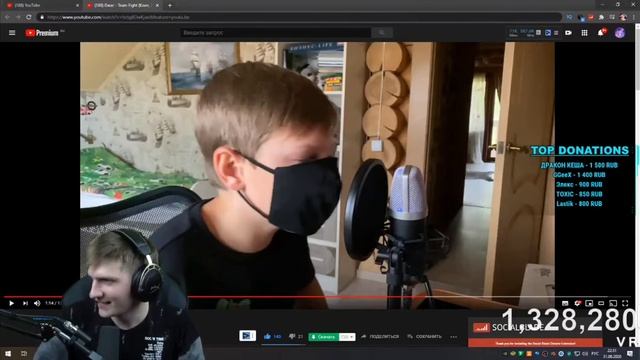
Task: Enter fullscreen mode
Action: pyautogui.click(x=625, y=303)
